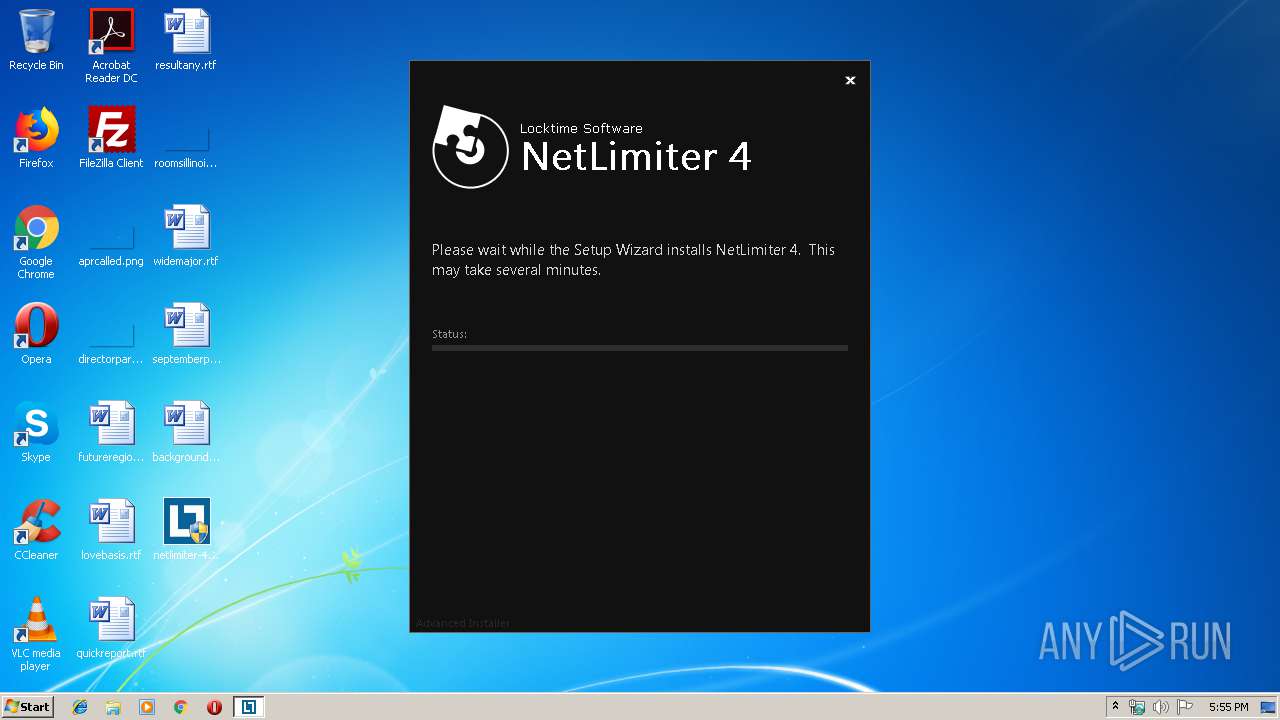Select the lovebasis.rtf document icon

tap(111, 530)
